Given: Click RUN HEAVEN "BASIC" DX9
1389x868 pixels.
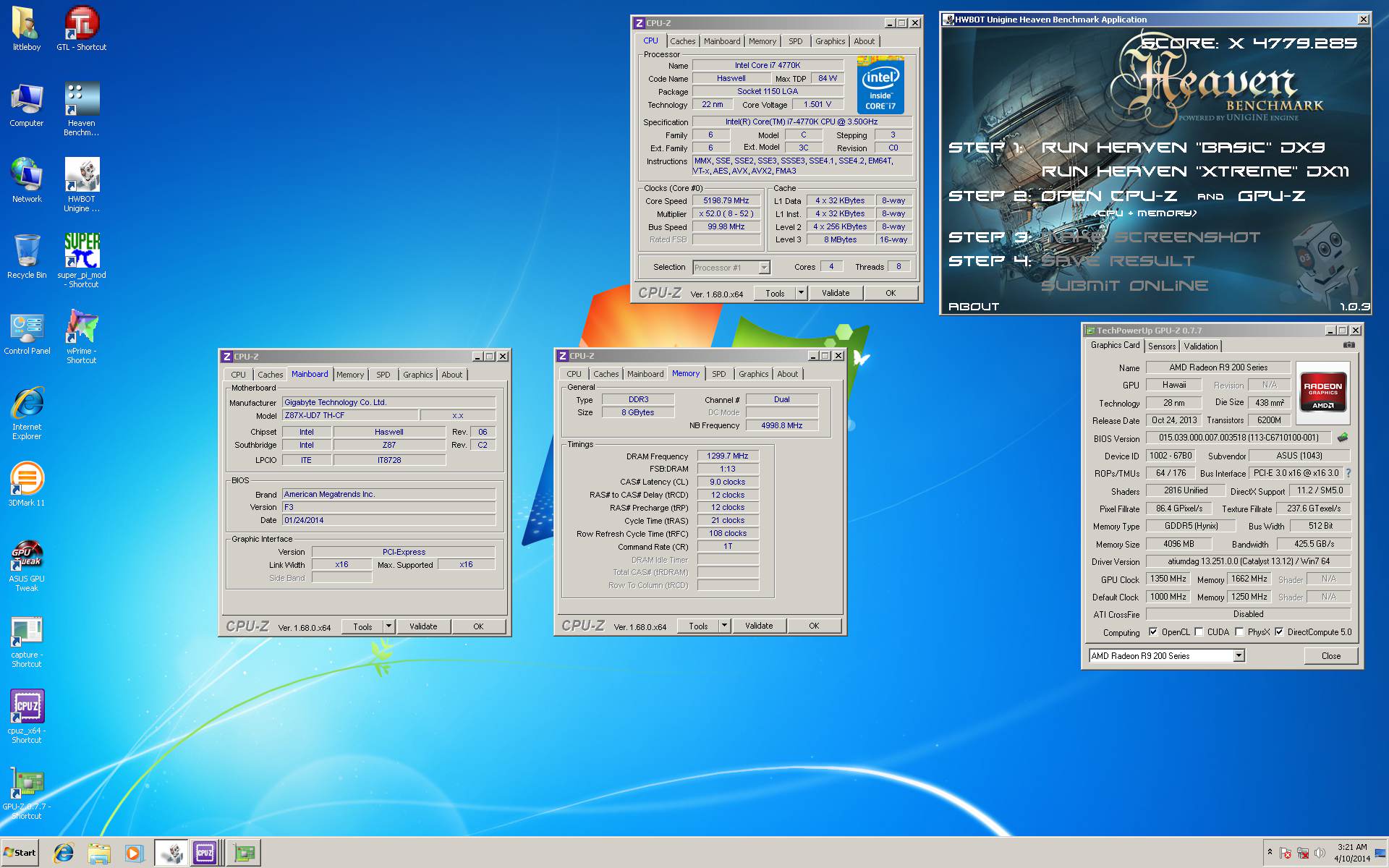Looking at the screenshot, I should 1183,148.
